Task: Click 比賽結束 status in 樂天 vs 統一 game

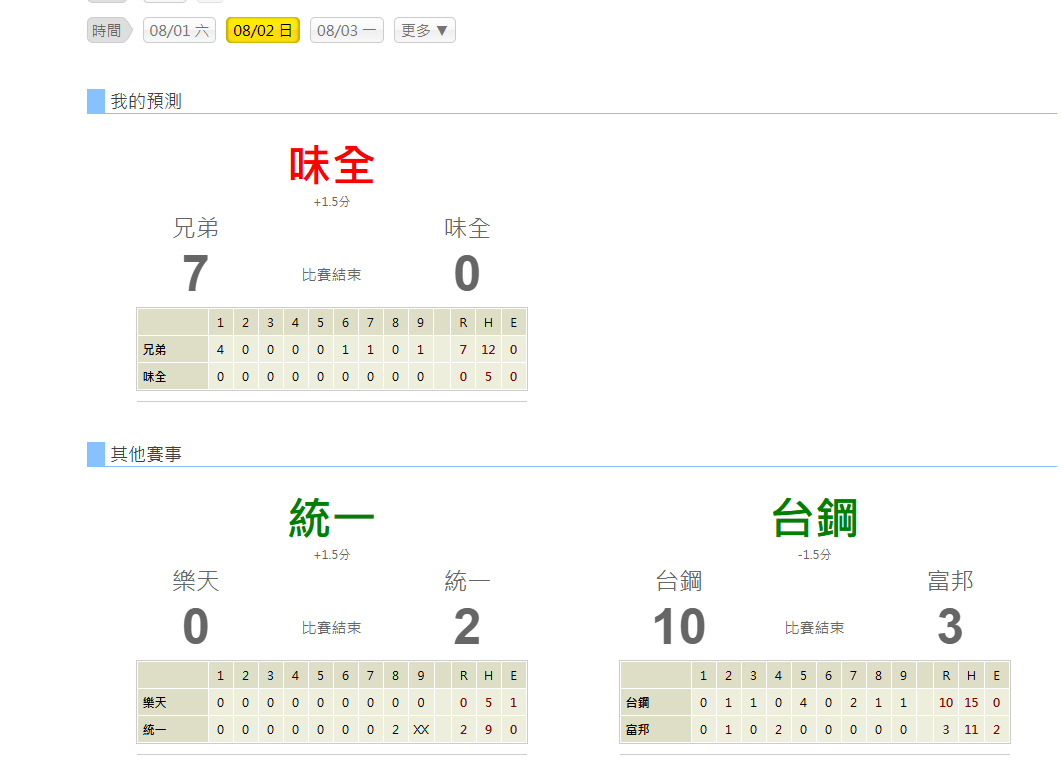Action: coord(332,628)
